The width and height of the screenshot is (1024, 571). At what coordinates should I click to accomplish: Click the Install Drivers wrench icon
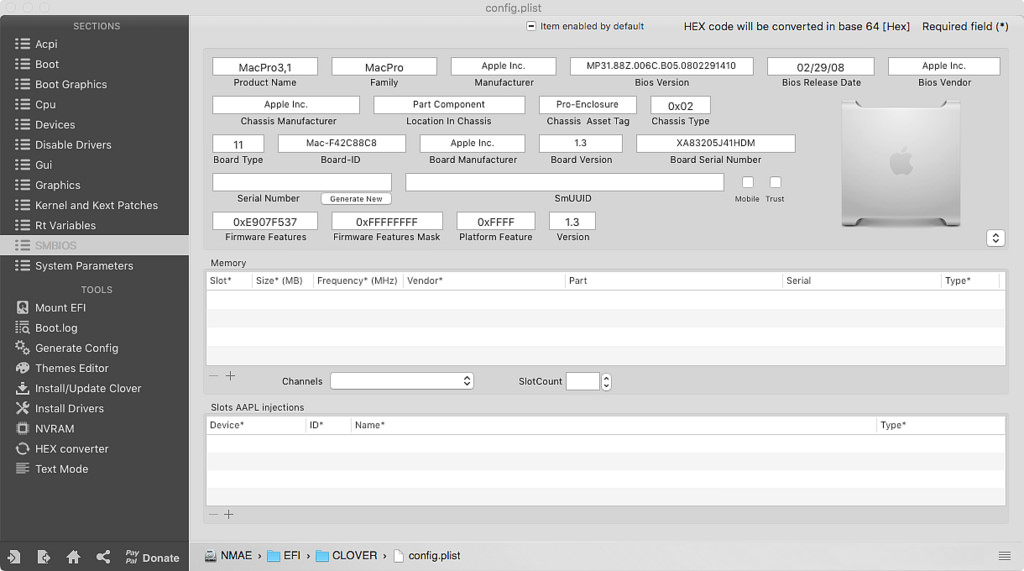[x=22, y=408]
